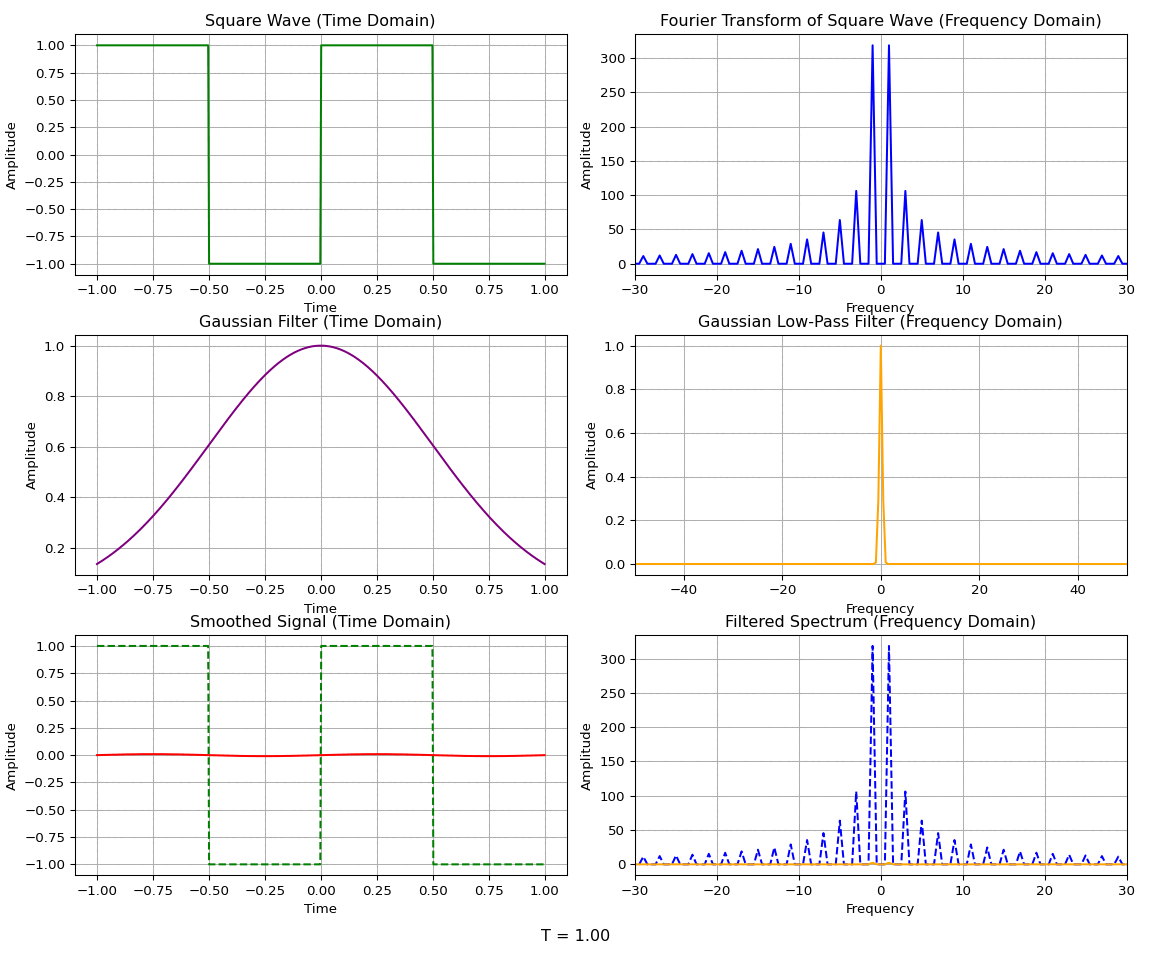
Task: Click the Fourier Transform of Square Wave title
Action: click(880, 21)
